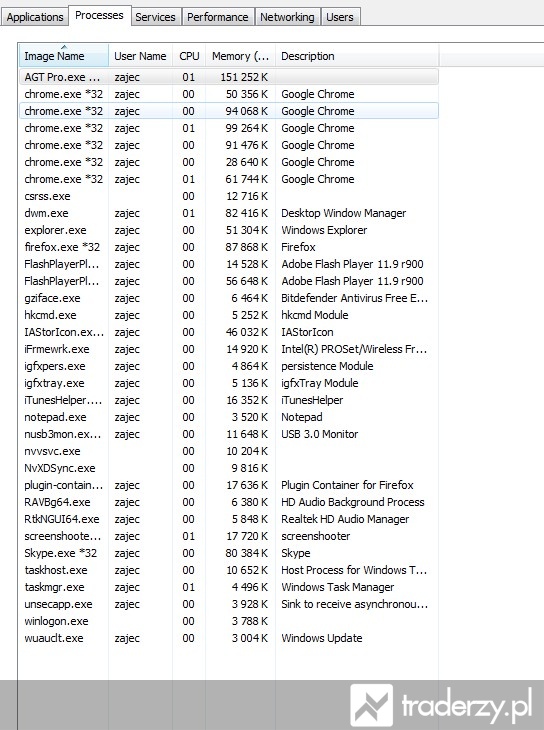Click the HD Audio Background Process description

tap(353, 502)
